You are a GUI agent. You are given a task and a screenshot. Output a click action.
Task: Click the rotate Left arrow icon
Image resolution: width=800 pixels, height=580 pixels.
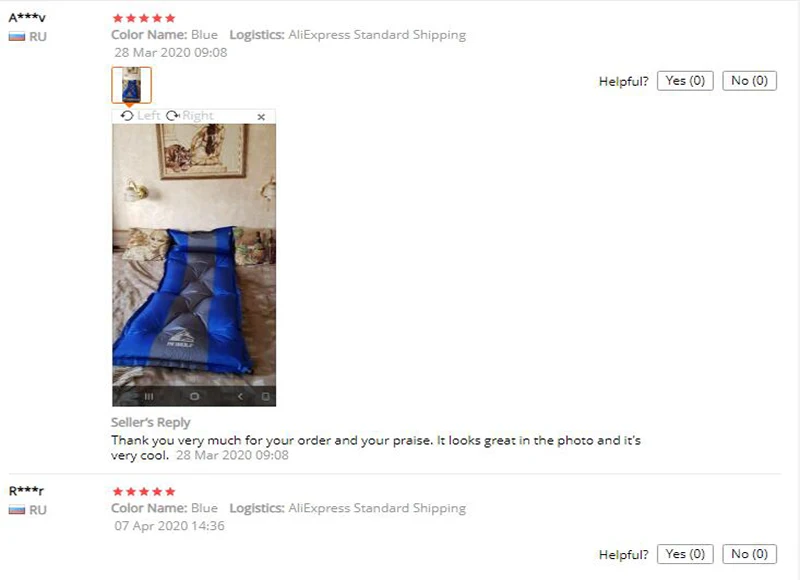(x=127, y=116)
